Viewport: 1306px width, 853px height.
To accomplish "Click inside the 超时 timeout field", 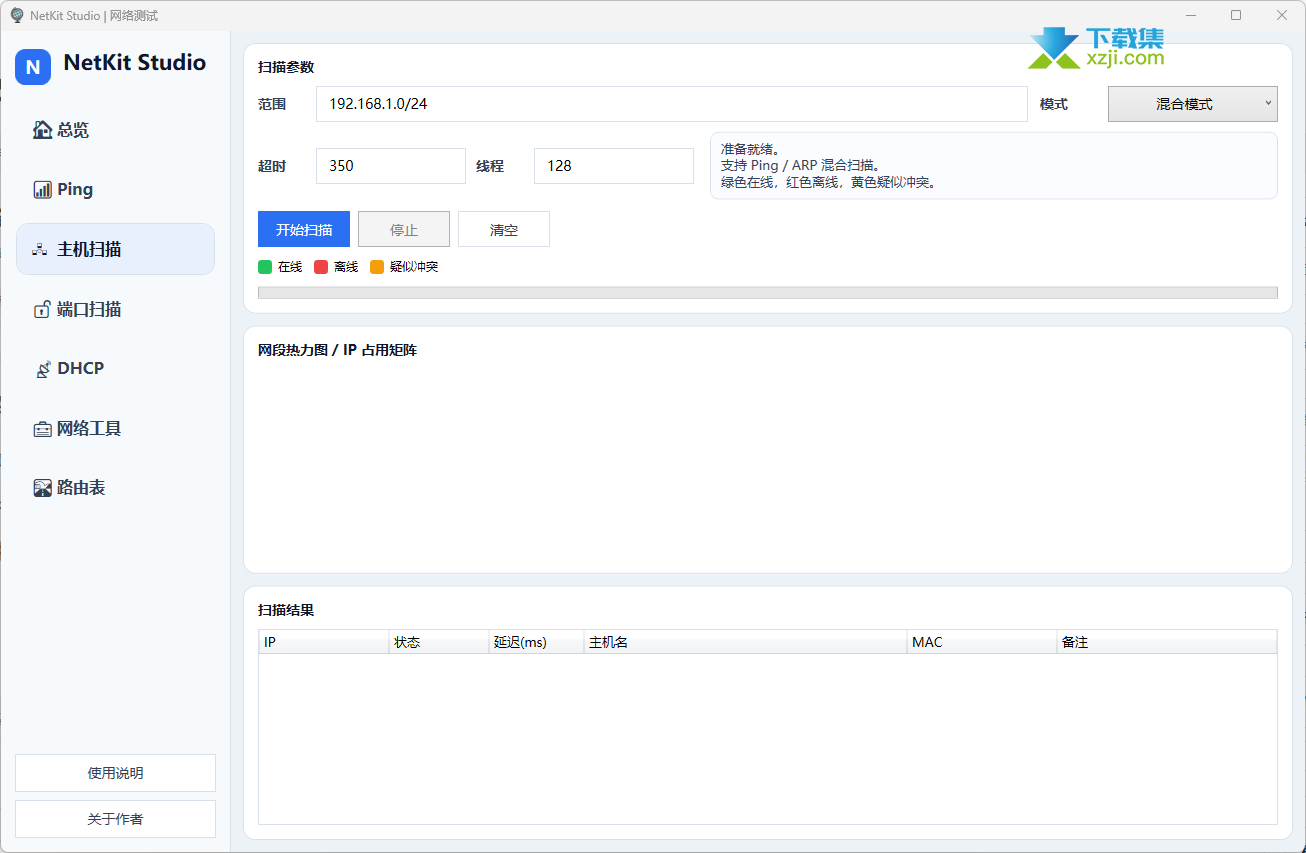I will pyautogui.click(x=390, y=165).
